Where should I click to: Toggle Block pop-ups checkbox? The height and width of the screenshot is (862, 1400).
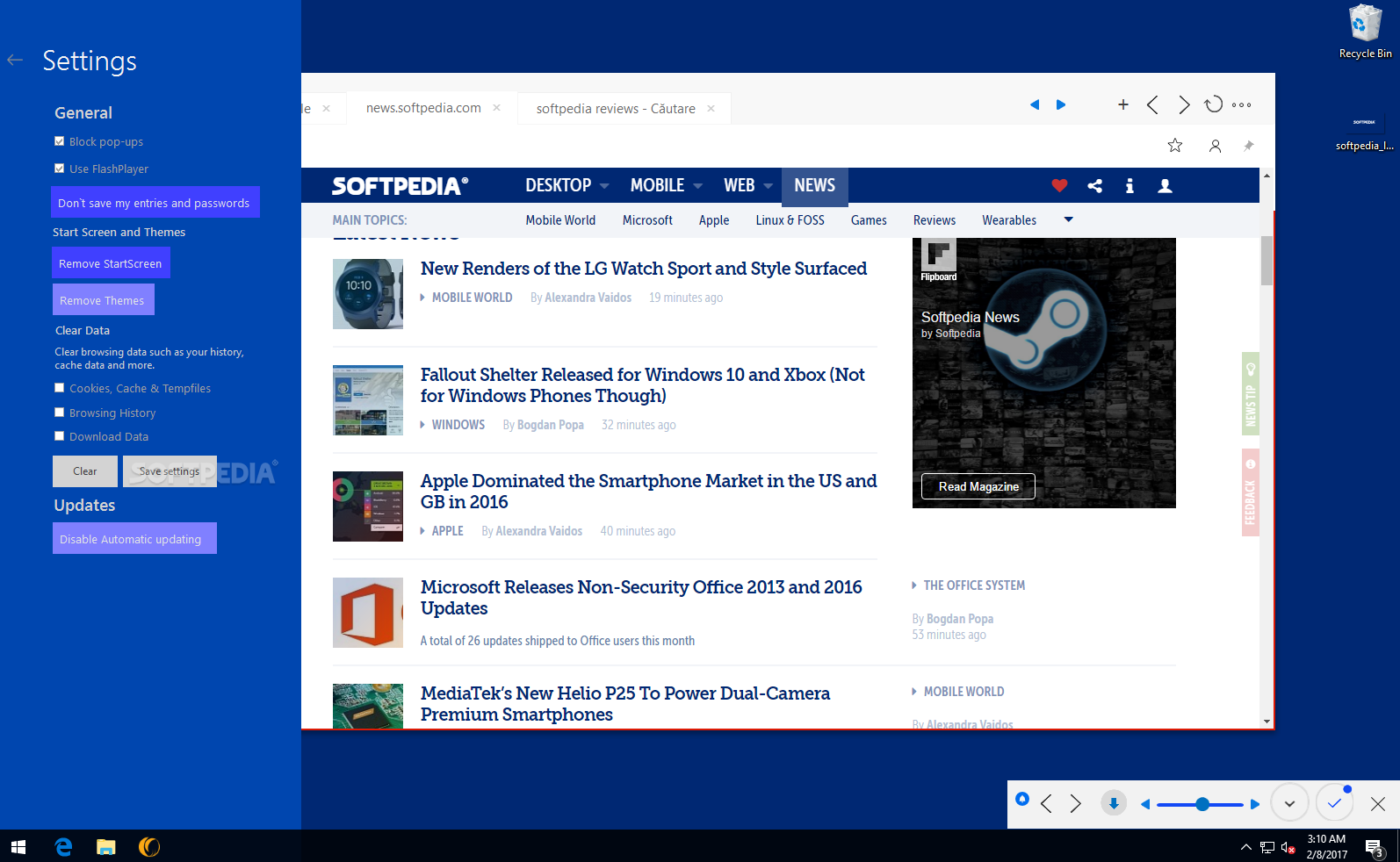pos(59,140)
